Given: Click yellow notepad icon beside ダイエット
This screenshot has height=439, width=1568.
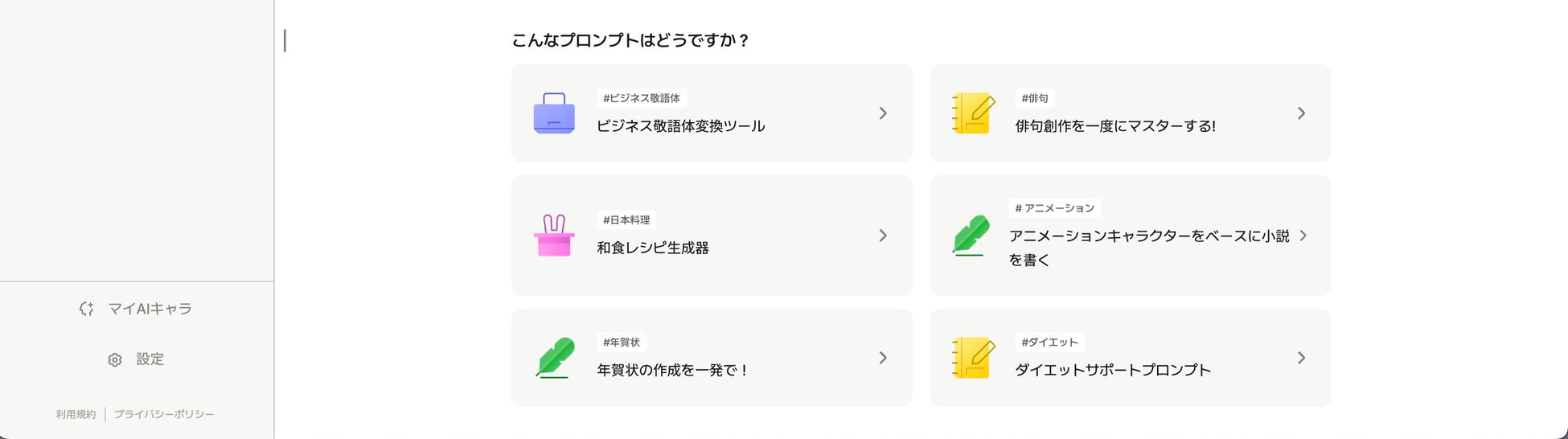Looking at the screenshot, I should (973, 358).
